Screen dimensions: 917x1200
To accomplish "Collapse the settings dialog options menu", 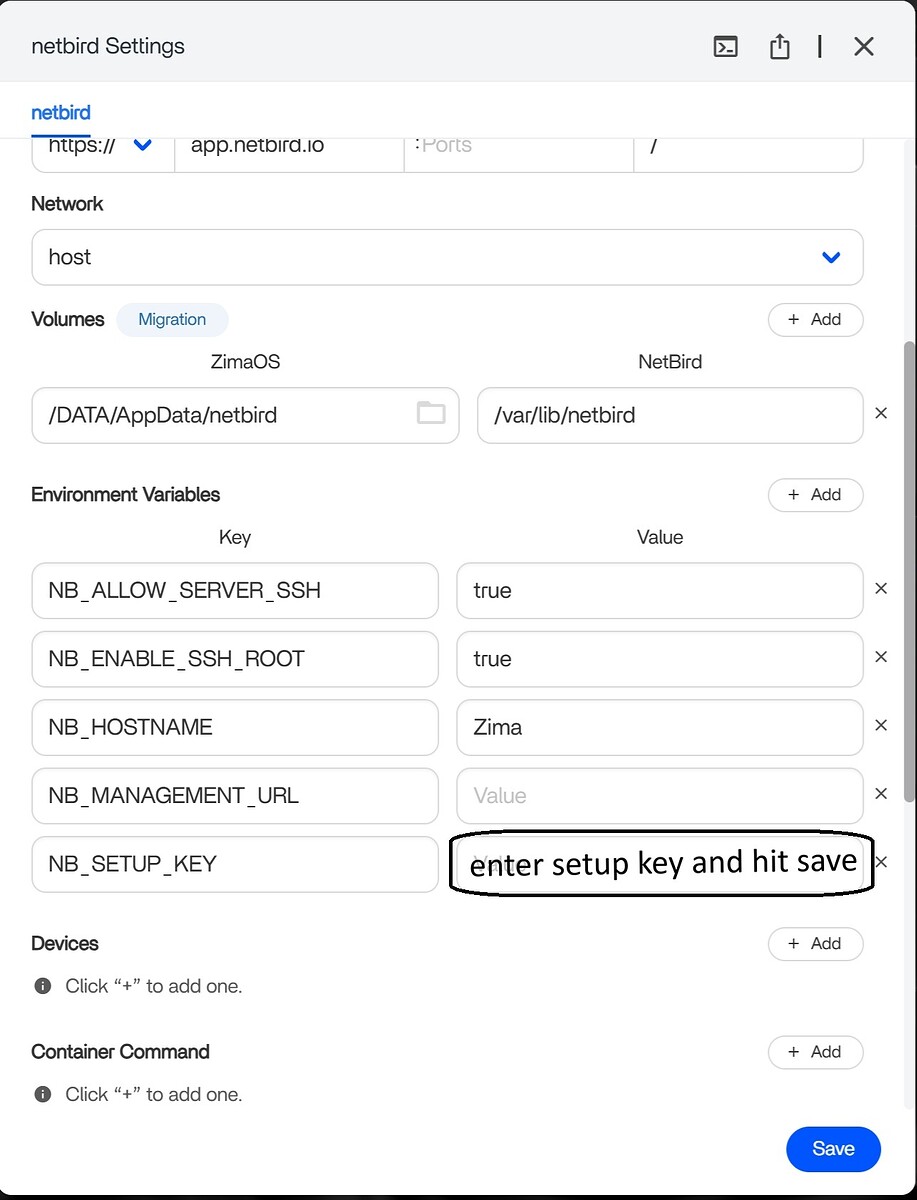I will point(819,46).
